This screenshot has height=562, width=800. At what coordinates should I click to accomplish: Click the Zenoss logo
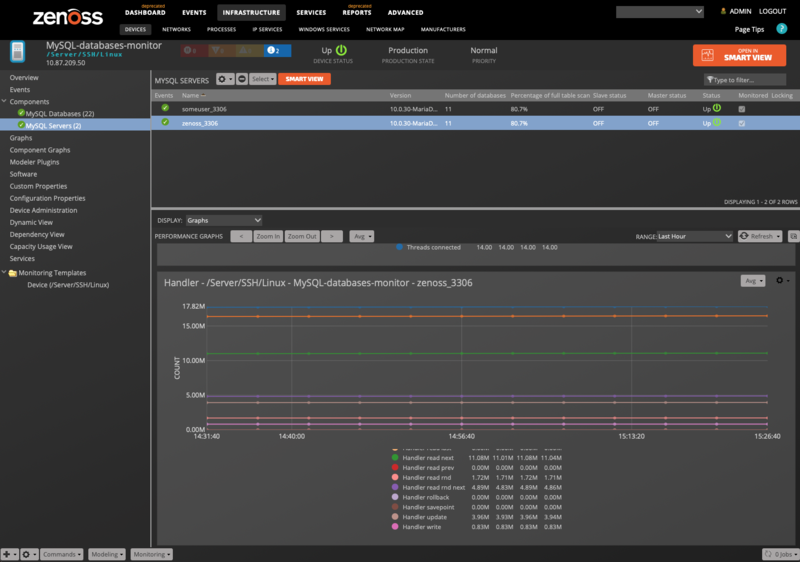[68, 17]
